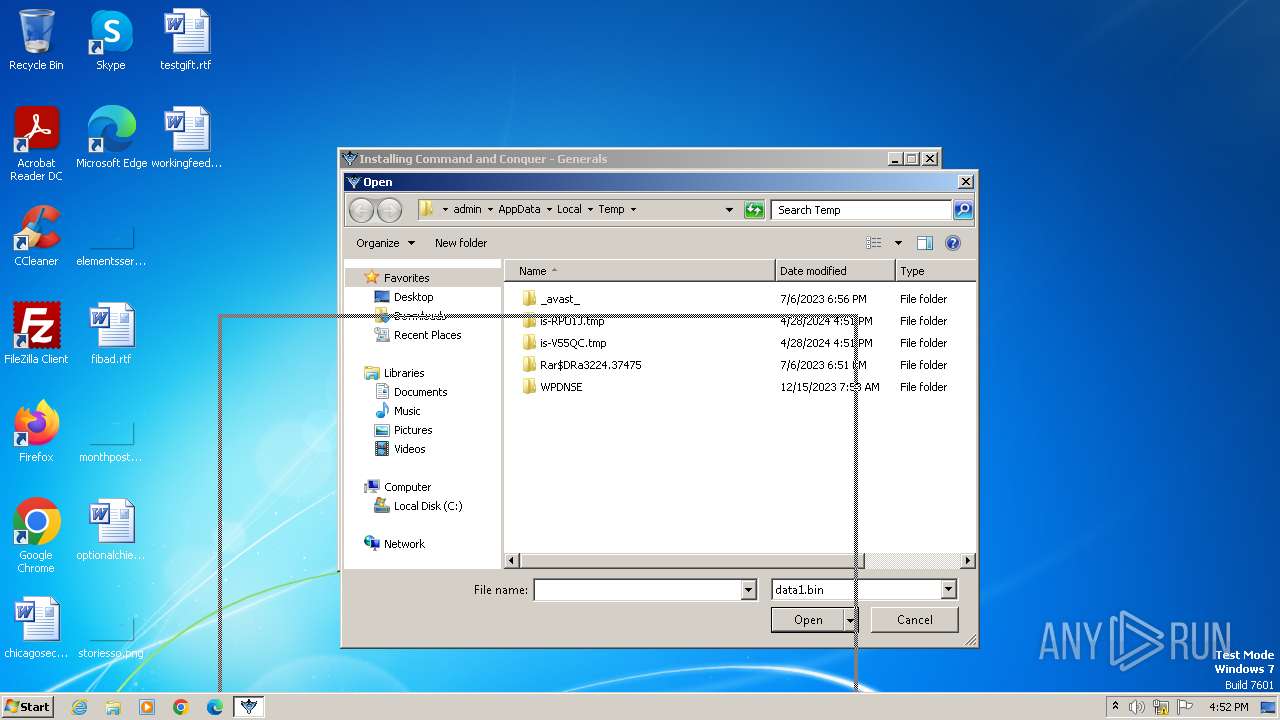Open Edge from the taskbar
This screenshot has height=720, width=1280.
coord(215,707)
